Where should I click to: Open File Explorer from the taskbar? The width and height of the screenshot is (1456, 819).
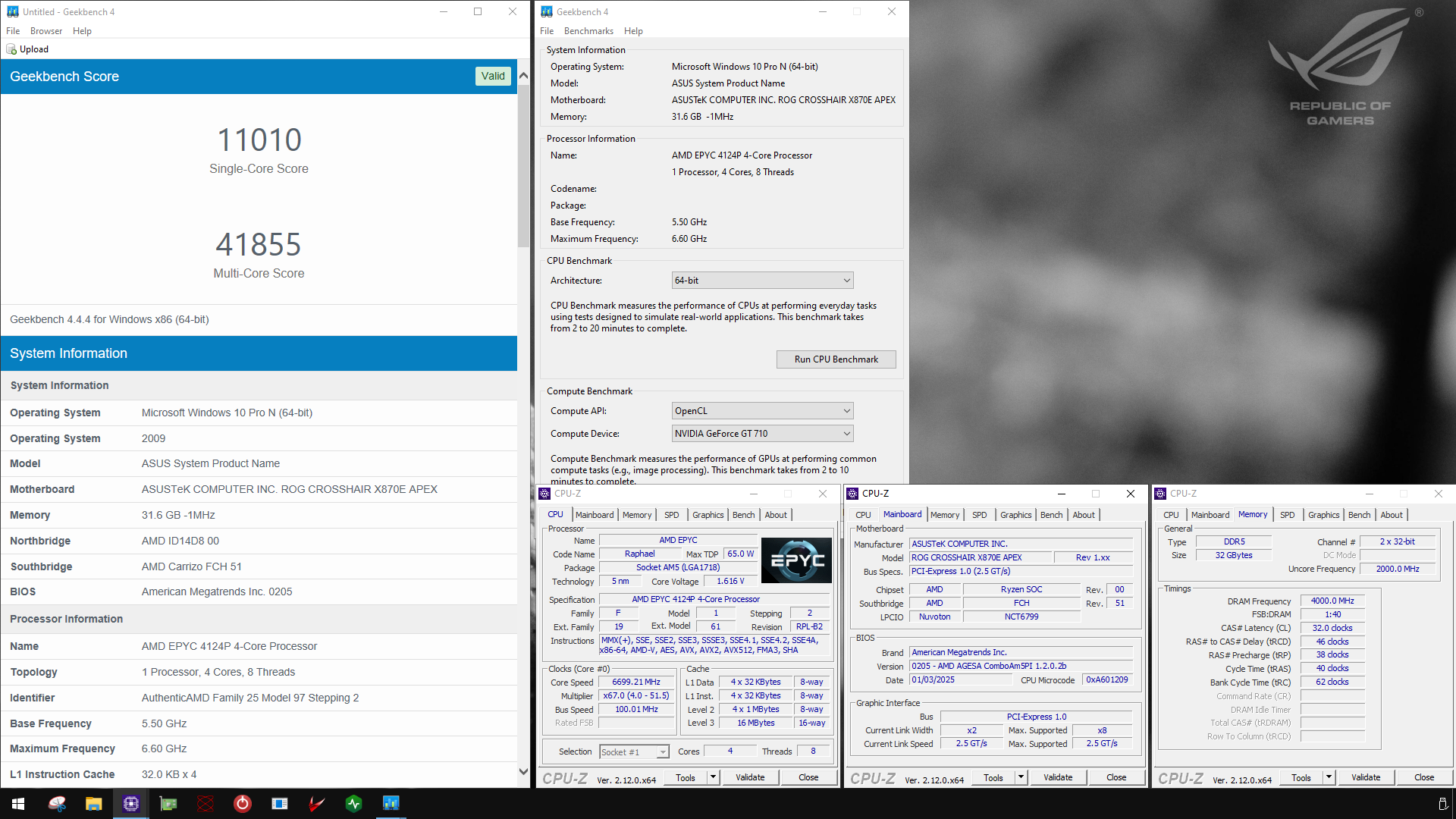(94, 804)
